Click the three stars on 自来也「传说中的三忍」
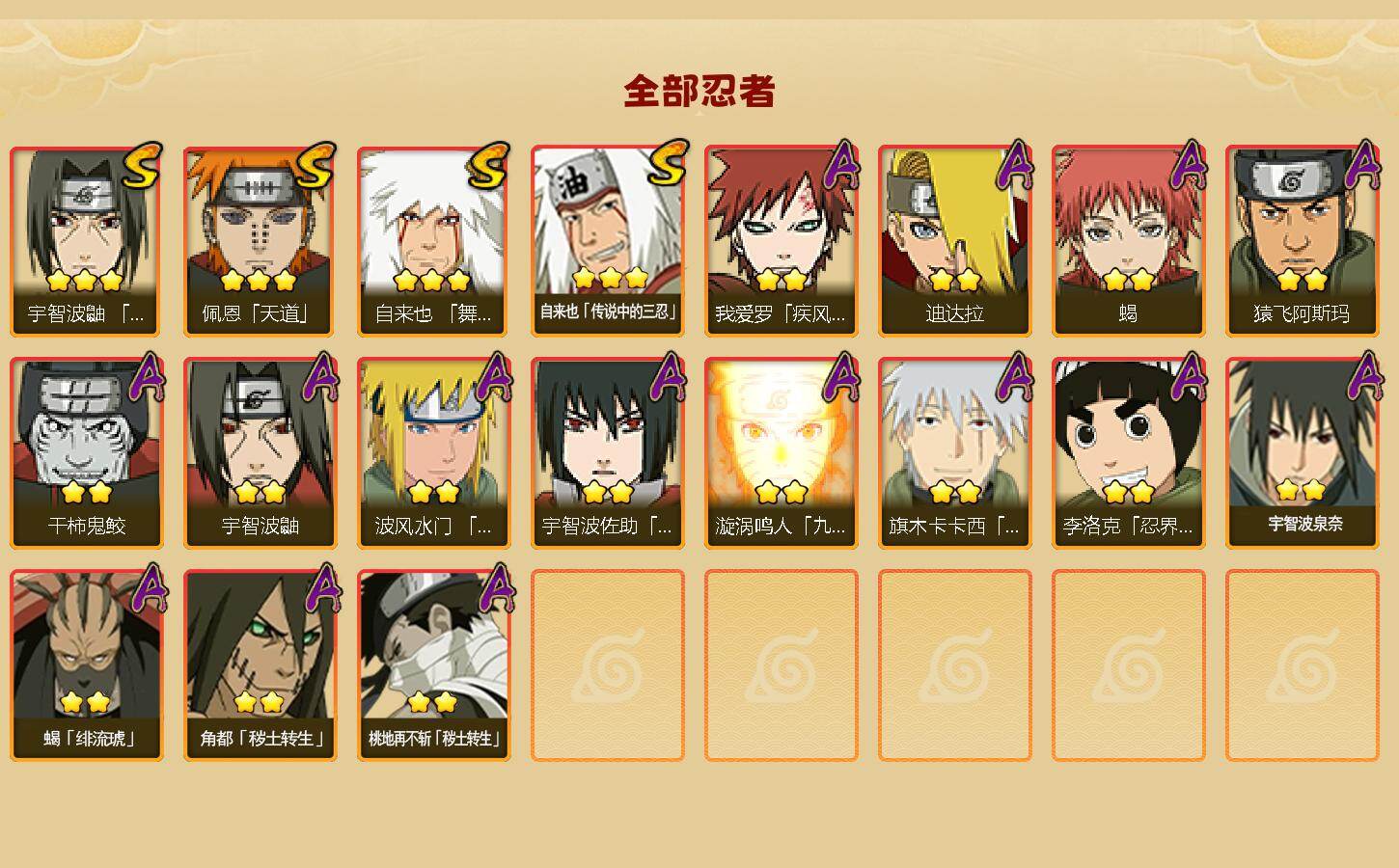The height and width of the screenshot is (868, 1399). click(x=610, y=279)
